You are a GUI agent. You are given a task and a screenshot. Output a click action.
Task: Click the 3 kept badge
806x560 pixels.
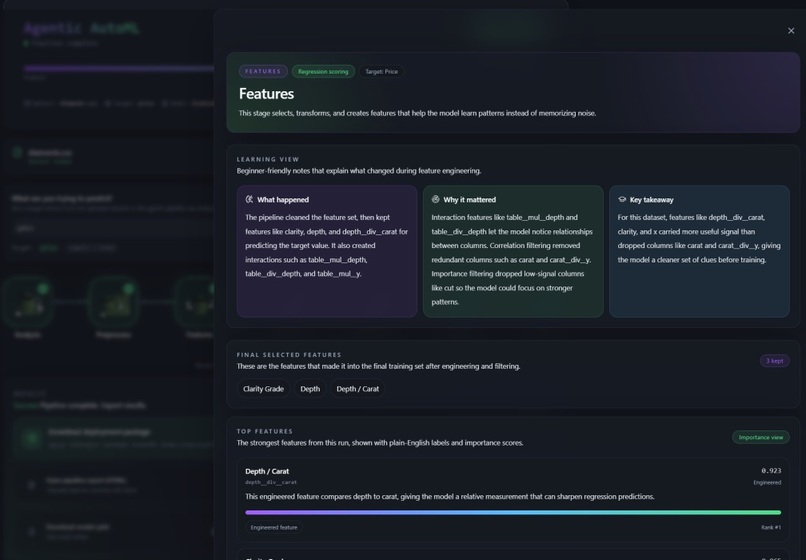click(x=775, y=360)
